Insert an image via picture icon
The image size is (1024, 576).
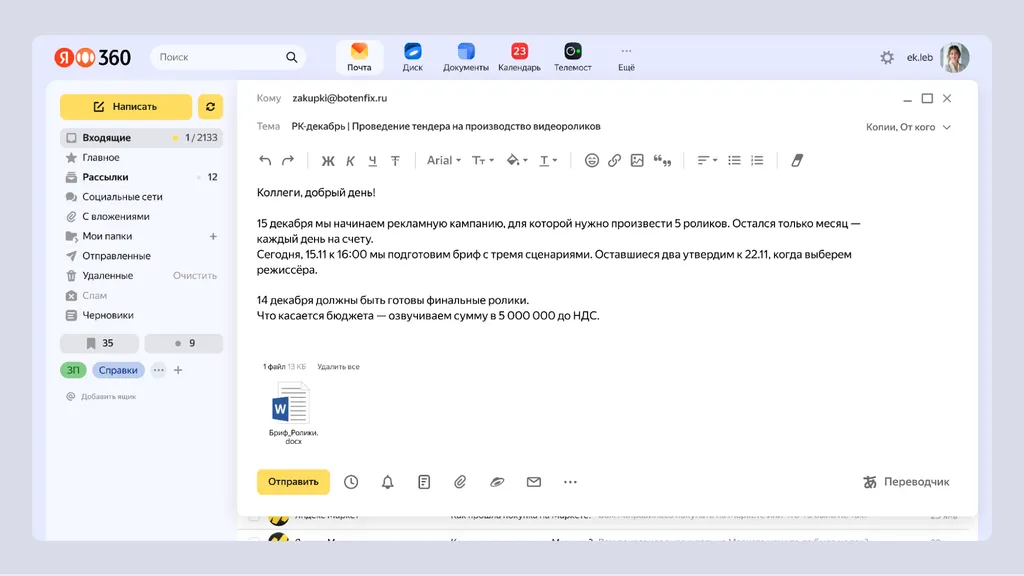[x=637, y=160]
